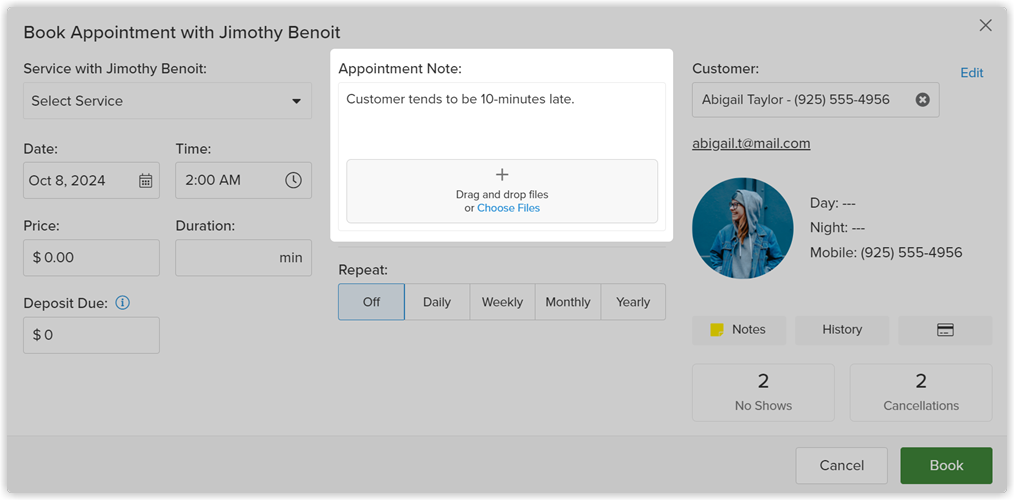The image size is (1015, 501).
Task: Set Repeat to Monthly
Action: pyautogui.click(x=568, y=302)
